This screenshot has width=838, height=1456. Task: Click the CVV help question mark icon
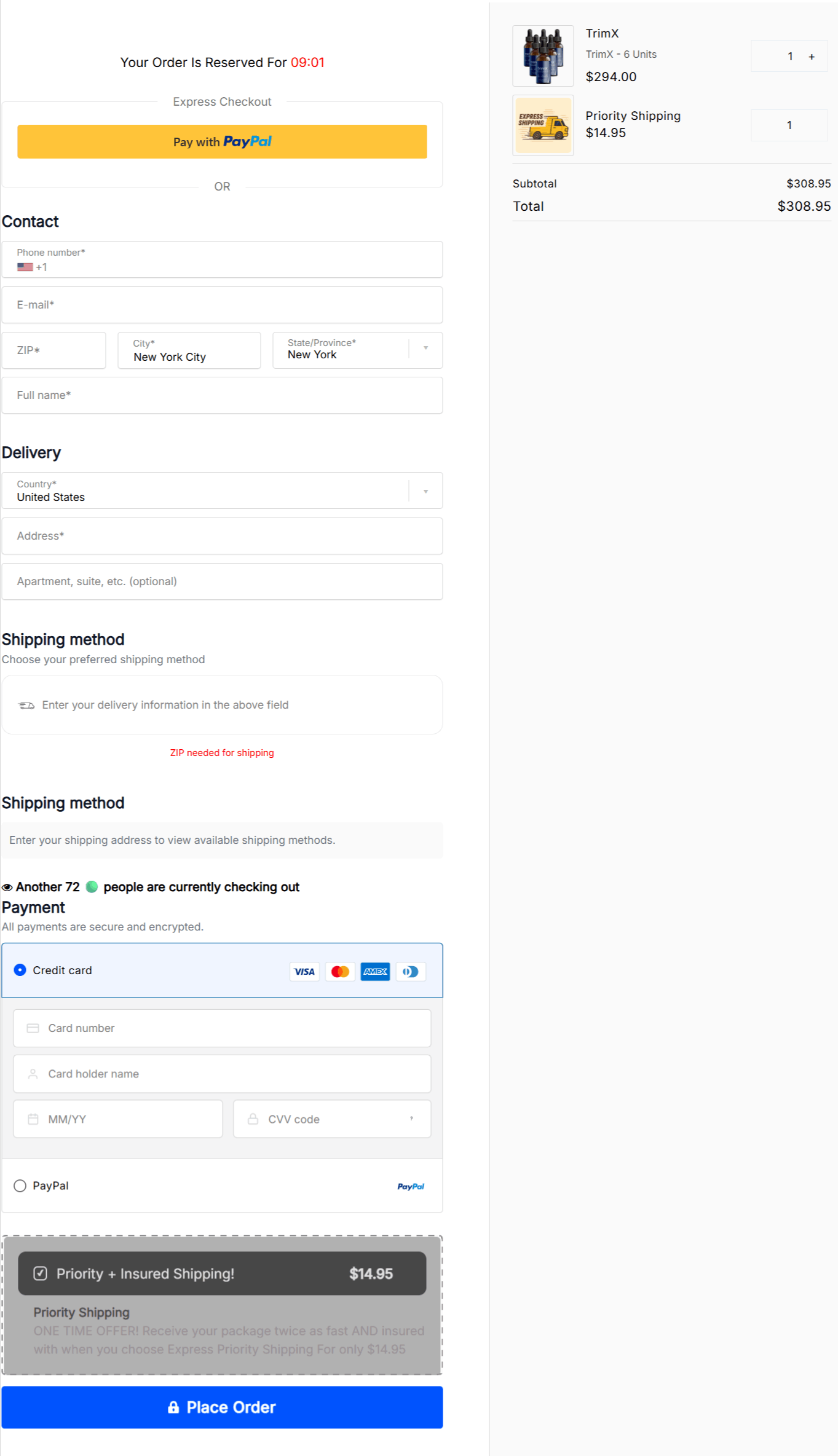click(x=411, y=1119)
